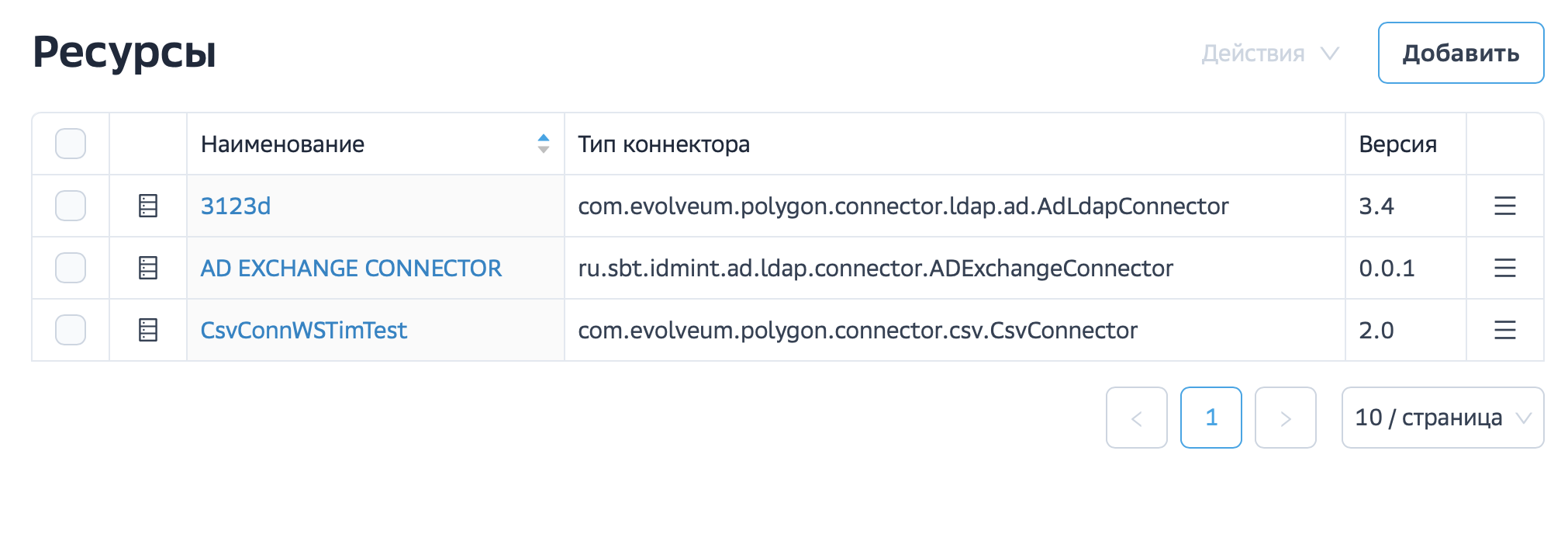Tick the CsvConnWSTimTest row checkbox
1568x534 pixels.
(71, 330)
